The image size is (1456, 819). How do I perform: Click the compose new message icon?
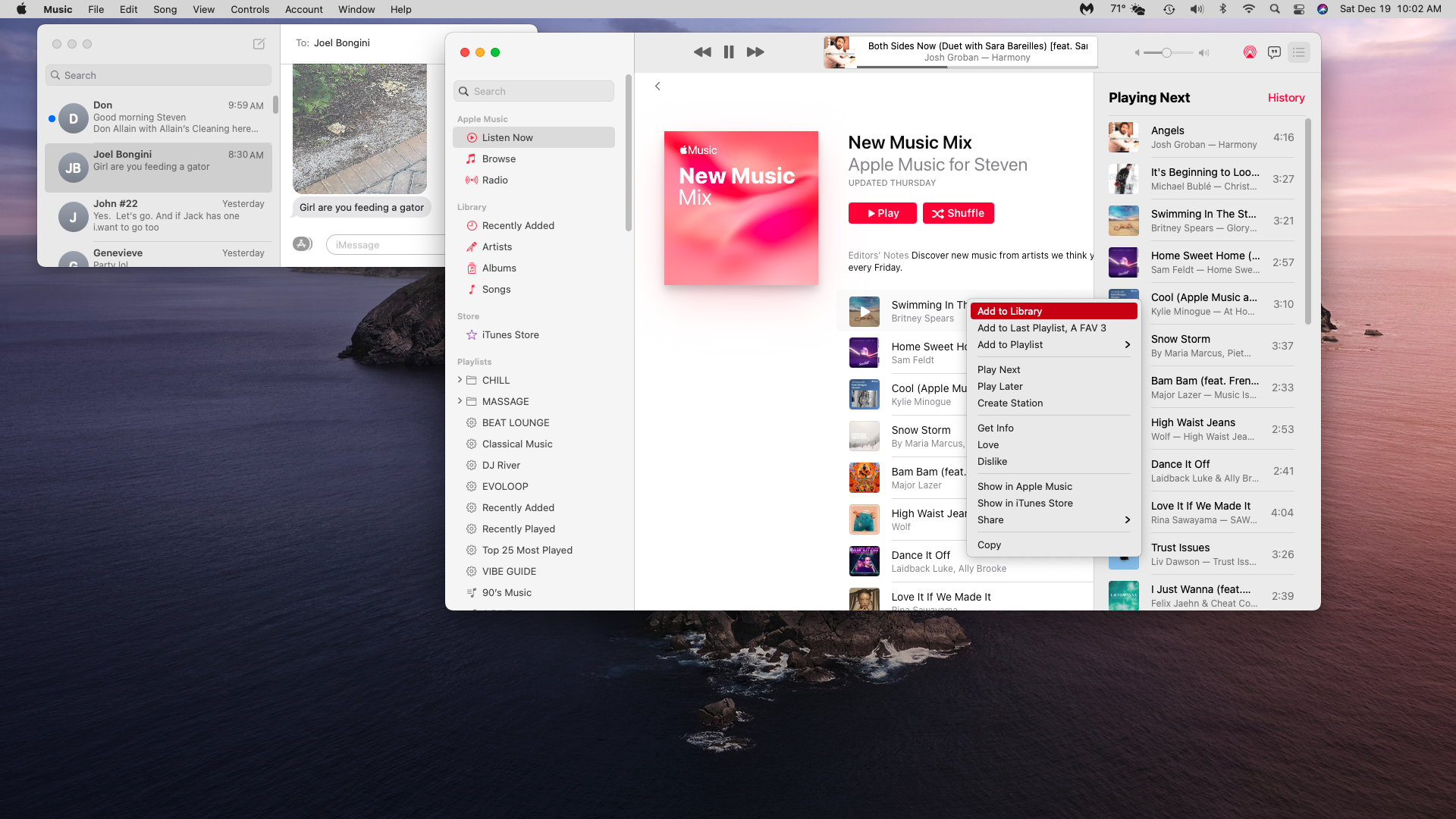click(x=259, y=44)
